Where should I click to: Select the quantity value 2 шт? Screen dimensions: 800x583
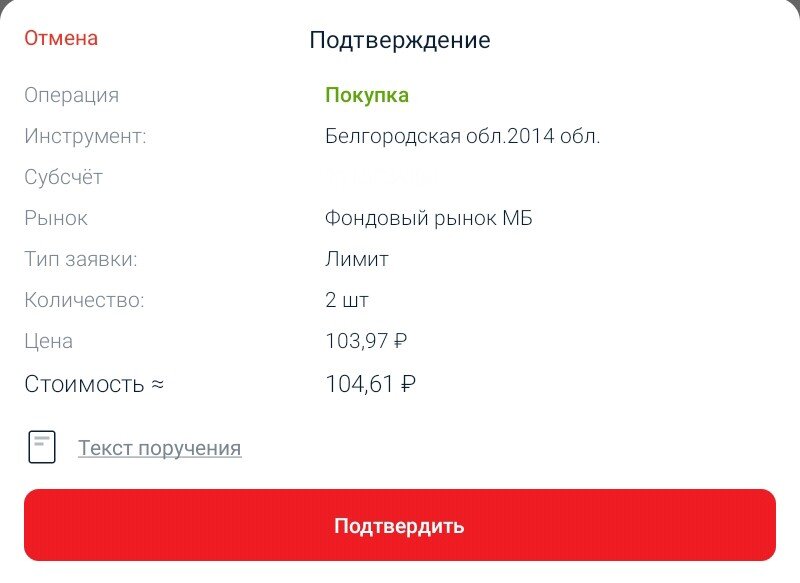347,299
